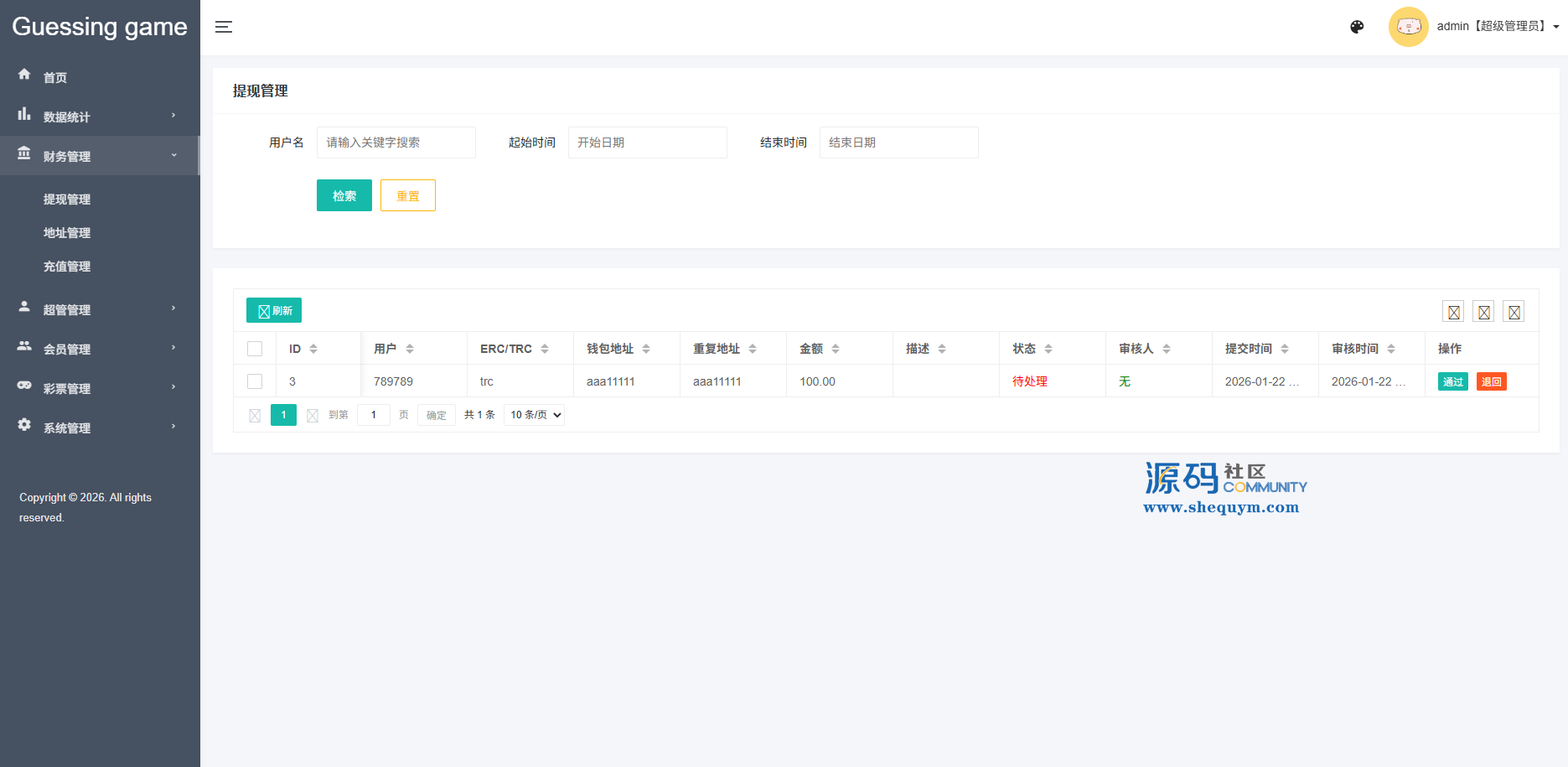This screenshot has height=767, width=1568.
Task: Open the theme palette icon
Action: 1357,27
